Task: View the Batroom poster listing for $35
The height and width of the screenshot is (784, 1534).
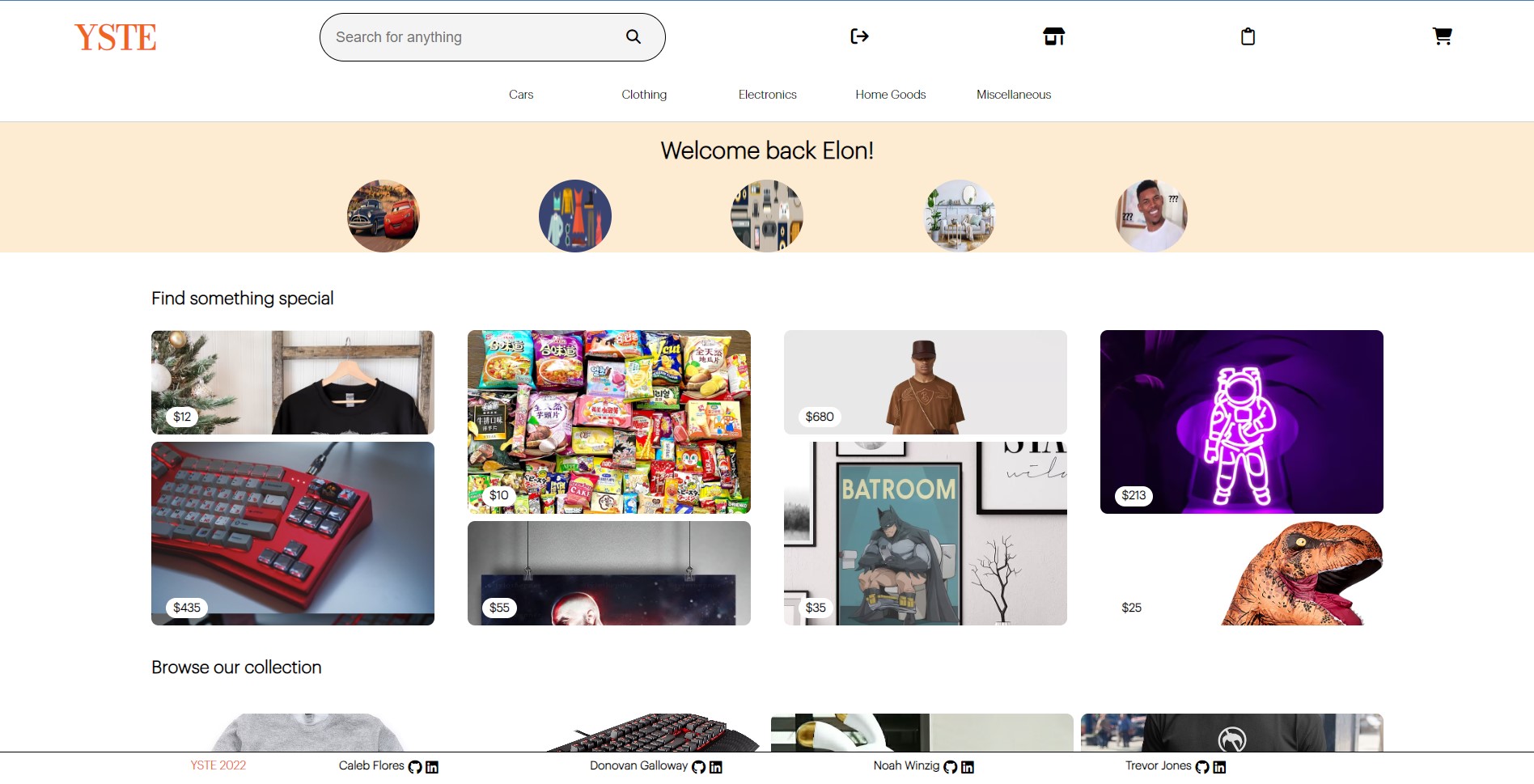Action: [x=926, y=533]
